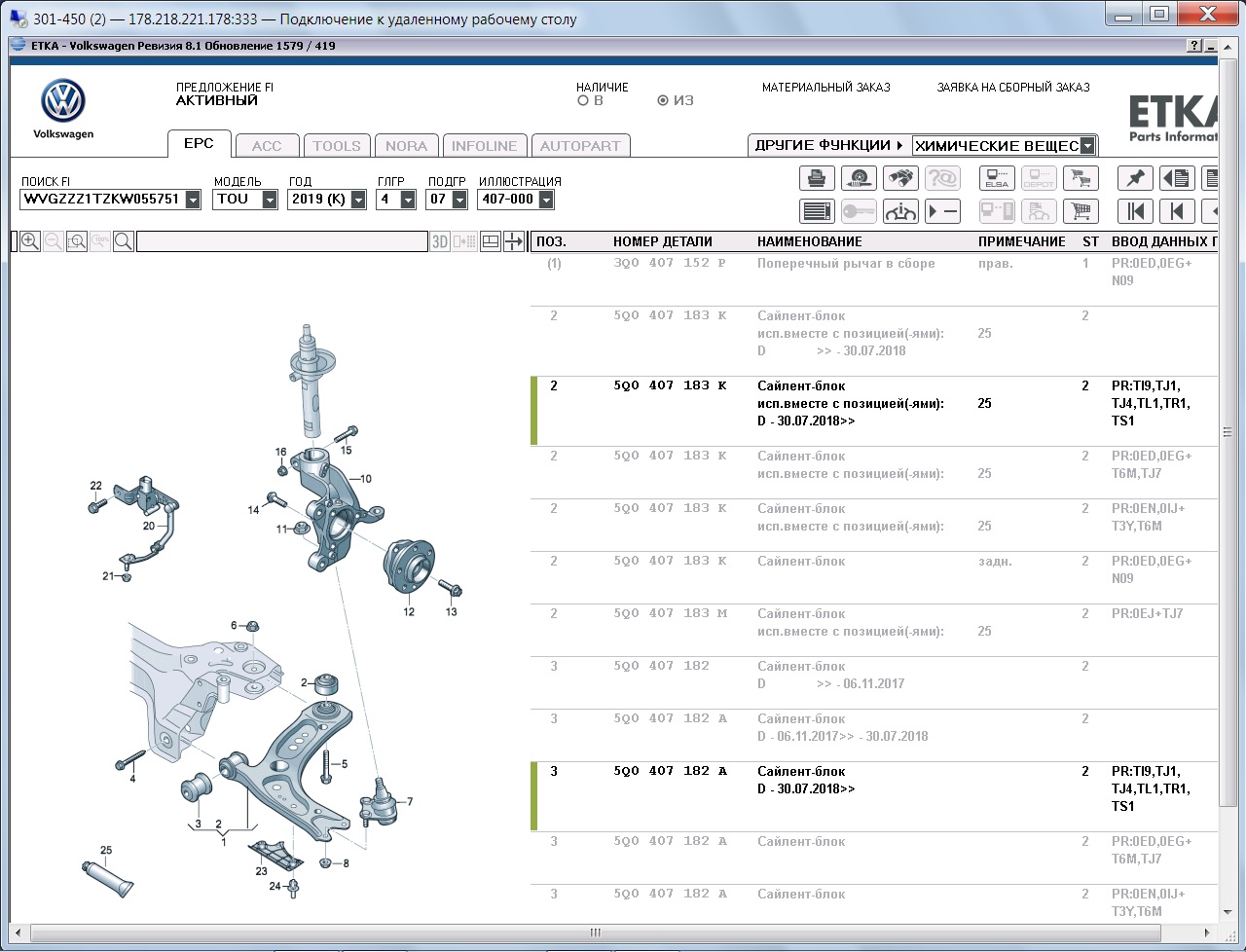Select the 'ИЗ' availability radio button
This screenshot has height=952, width=1246.
pyautogui.click(x=663, y=100)
